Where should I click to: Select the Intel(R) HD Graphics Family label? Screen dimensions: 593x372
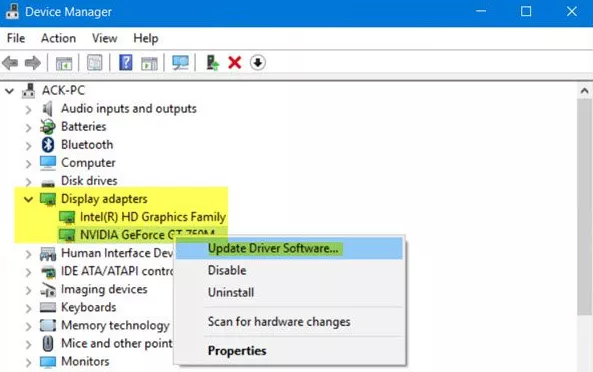(x=153, y=217)
